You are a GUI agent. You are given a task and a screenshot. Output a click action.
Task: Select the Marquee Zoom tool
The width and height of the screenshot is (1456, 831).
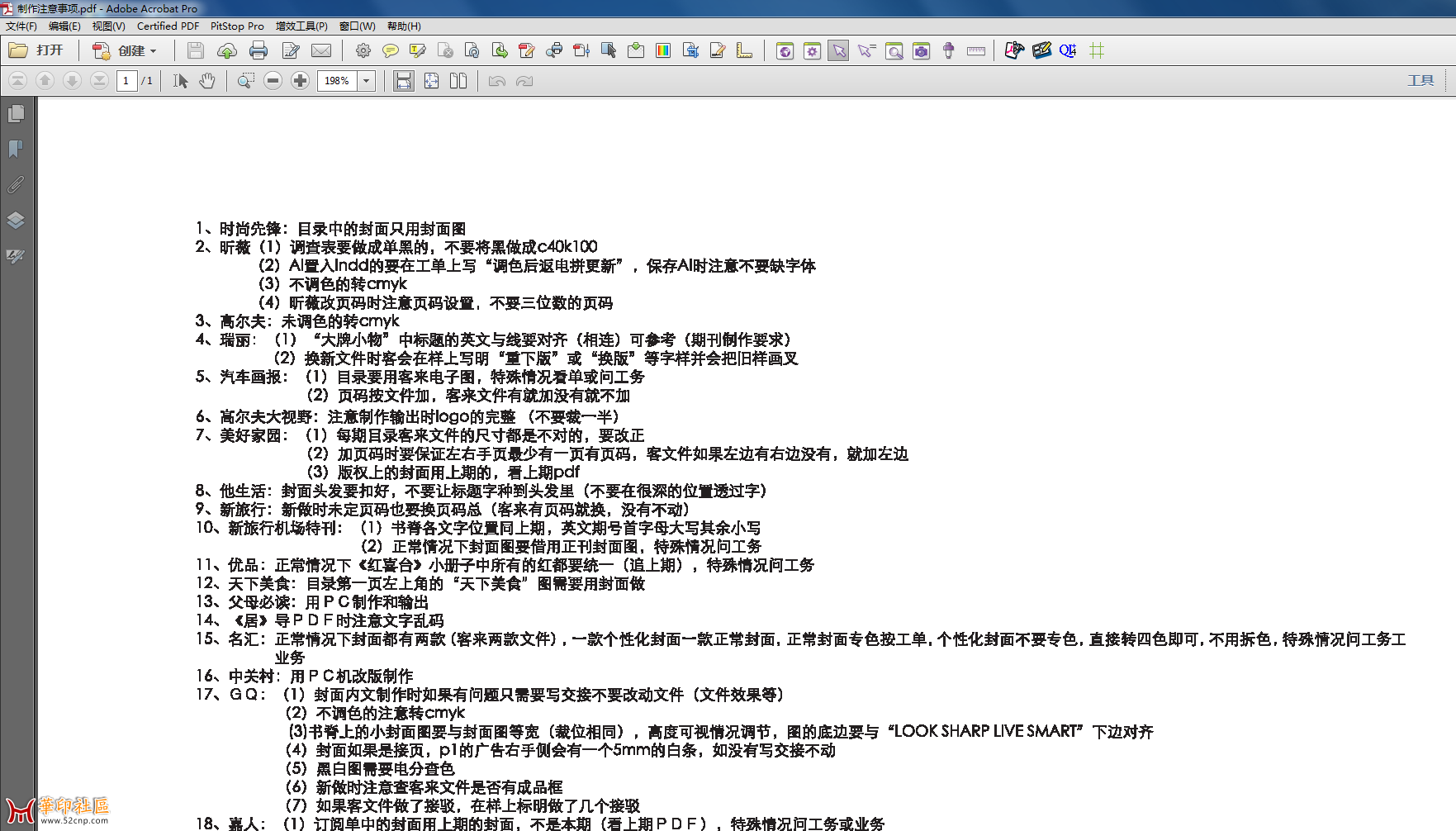point(246,80)
